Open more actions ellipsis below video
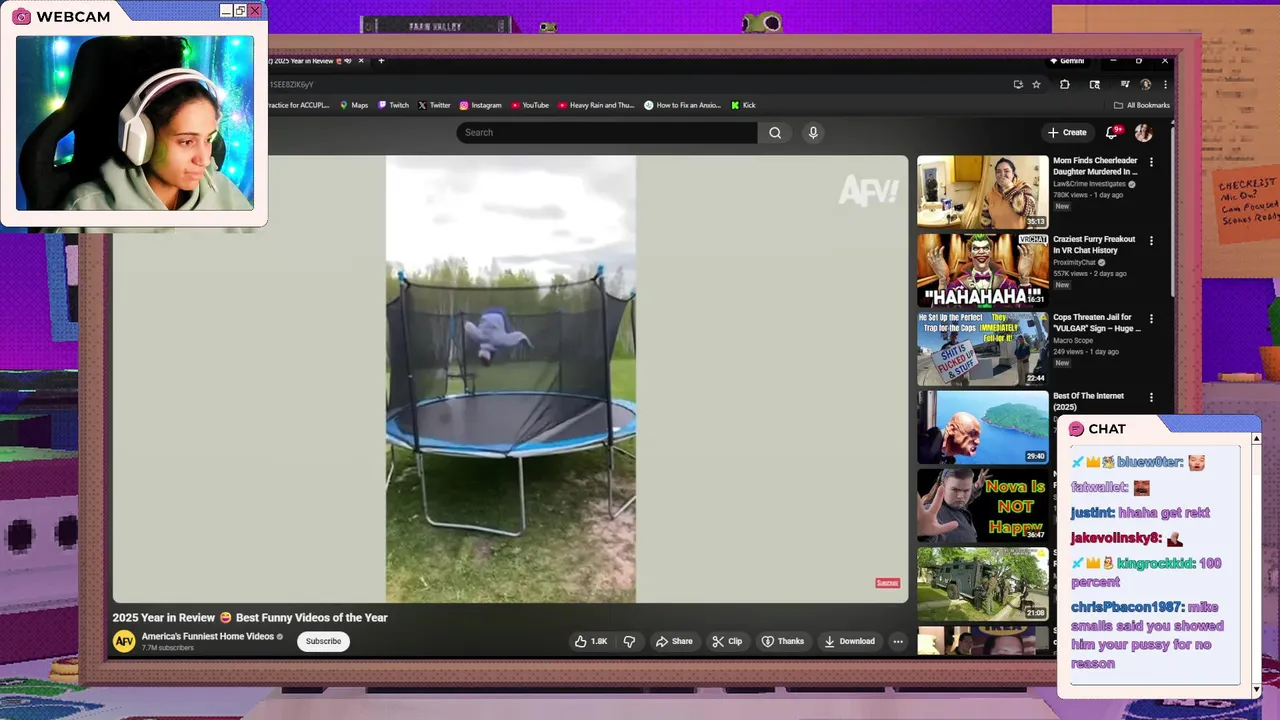 click(x=898, y=641)
